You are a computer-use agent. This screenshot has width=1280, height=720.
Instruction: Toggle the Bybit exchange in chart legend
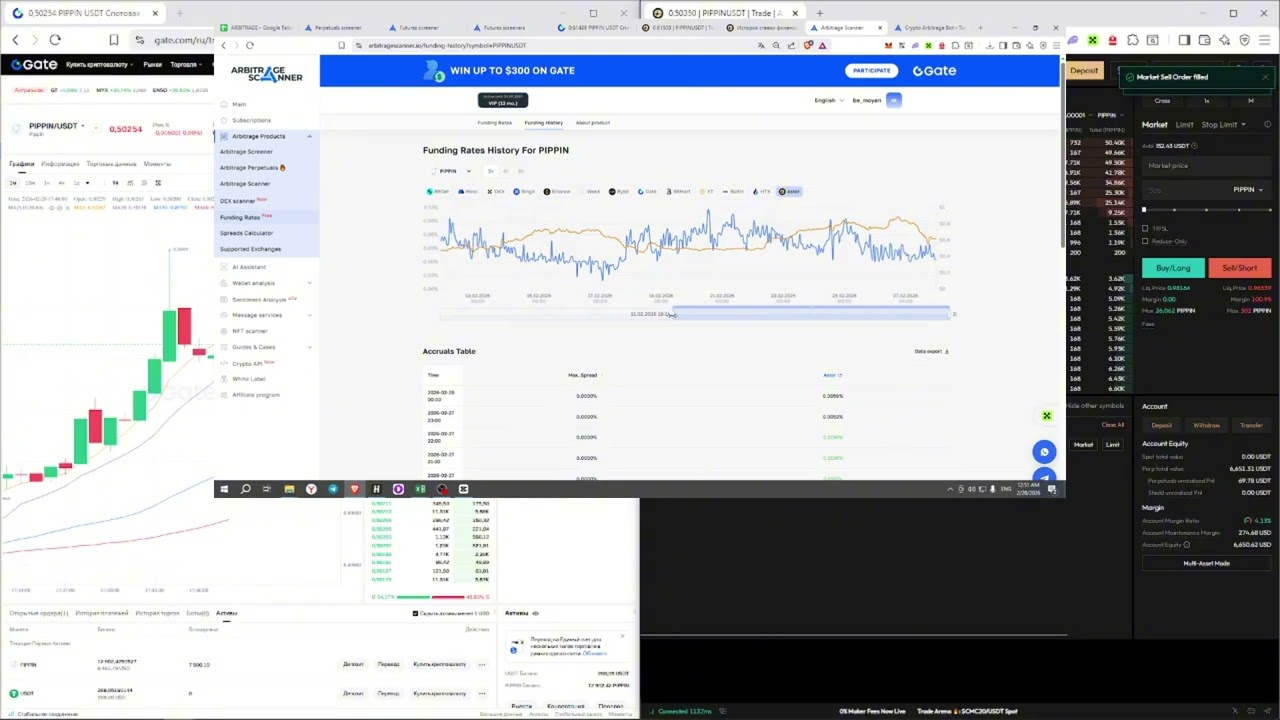(x=619, y=191)
